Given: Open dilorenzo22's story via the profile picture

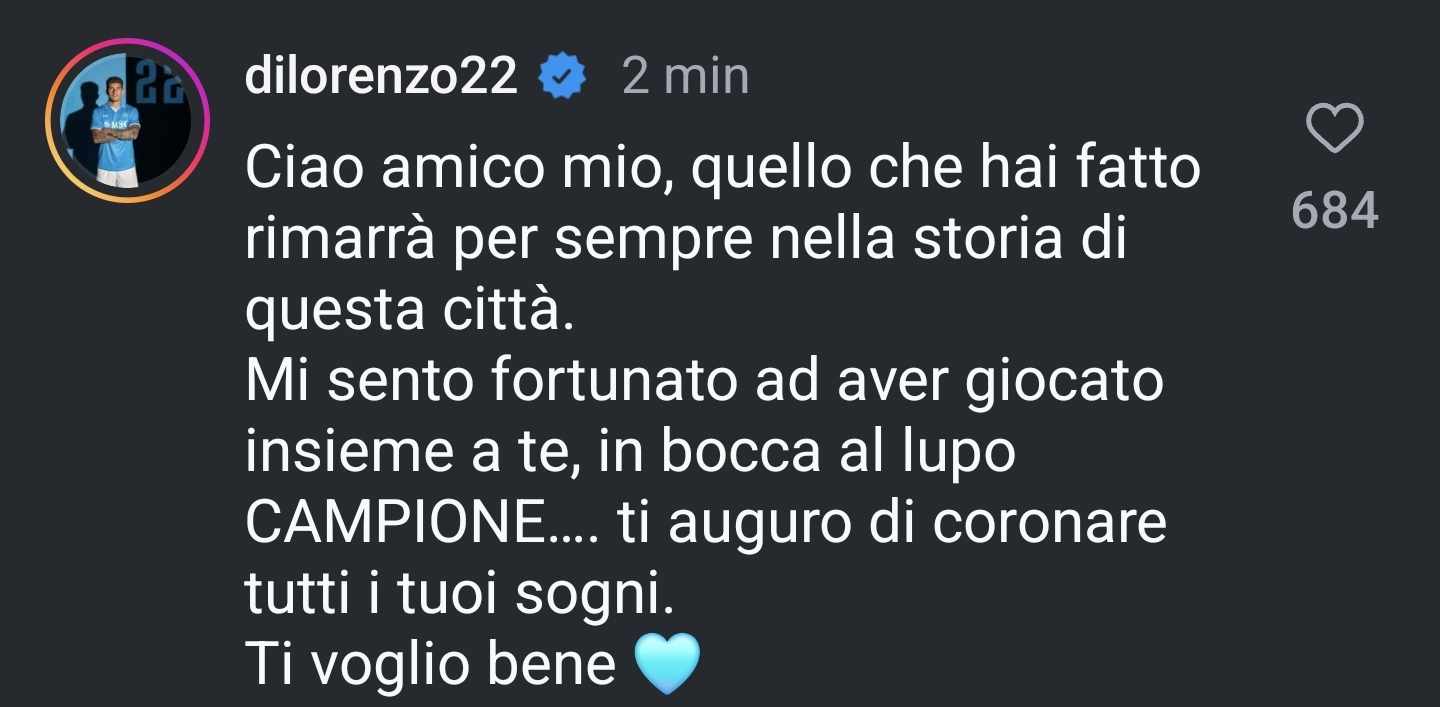Looking at the screenshot, I should (127, 120).
